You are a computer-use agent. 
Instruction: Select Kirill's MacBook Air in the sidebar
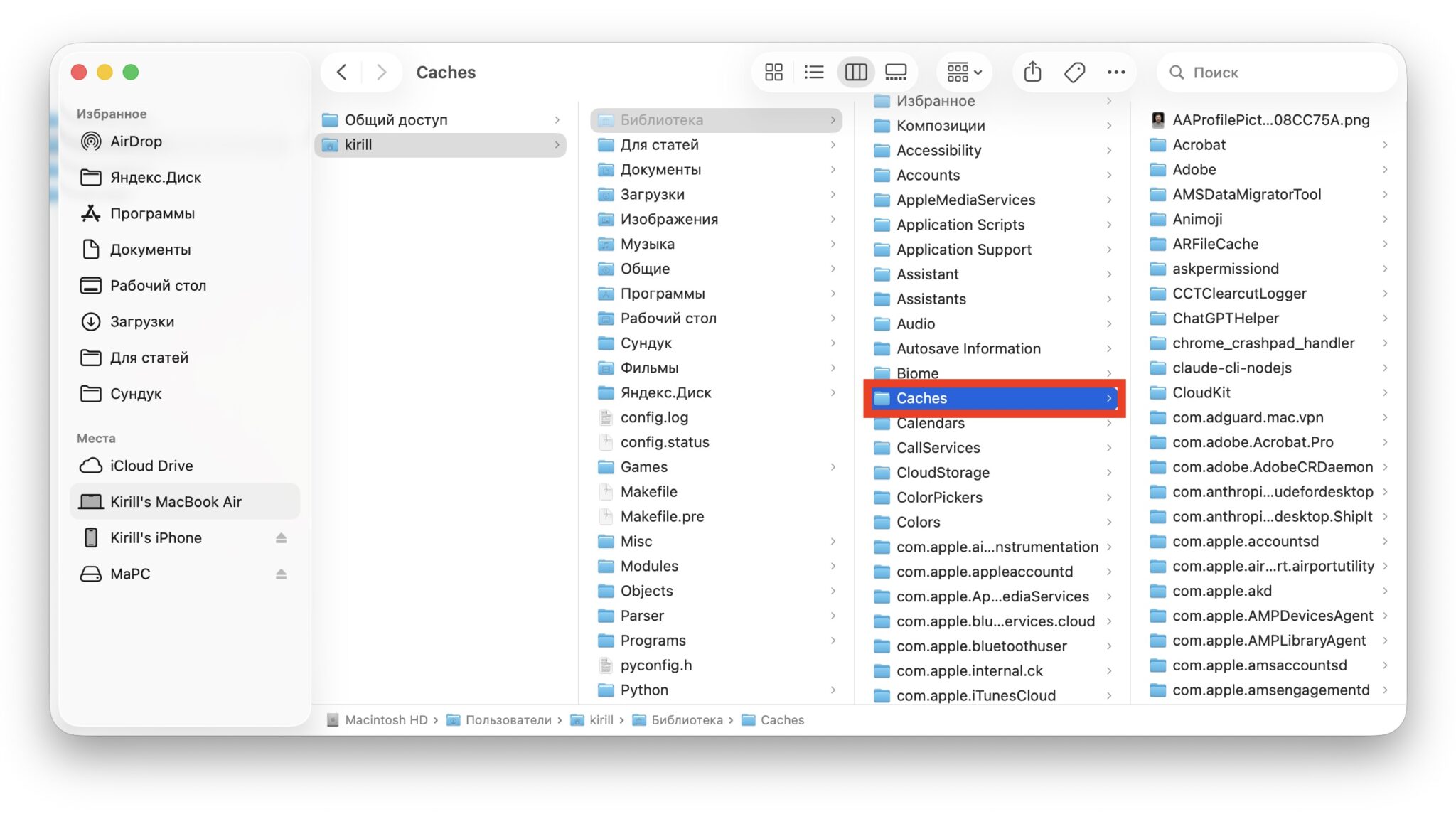click(x=185, y=501)
